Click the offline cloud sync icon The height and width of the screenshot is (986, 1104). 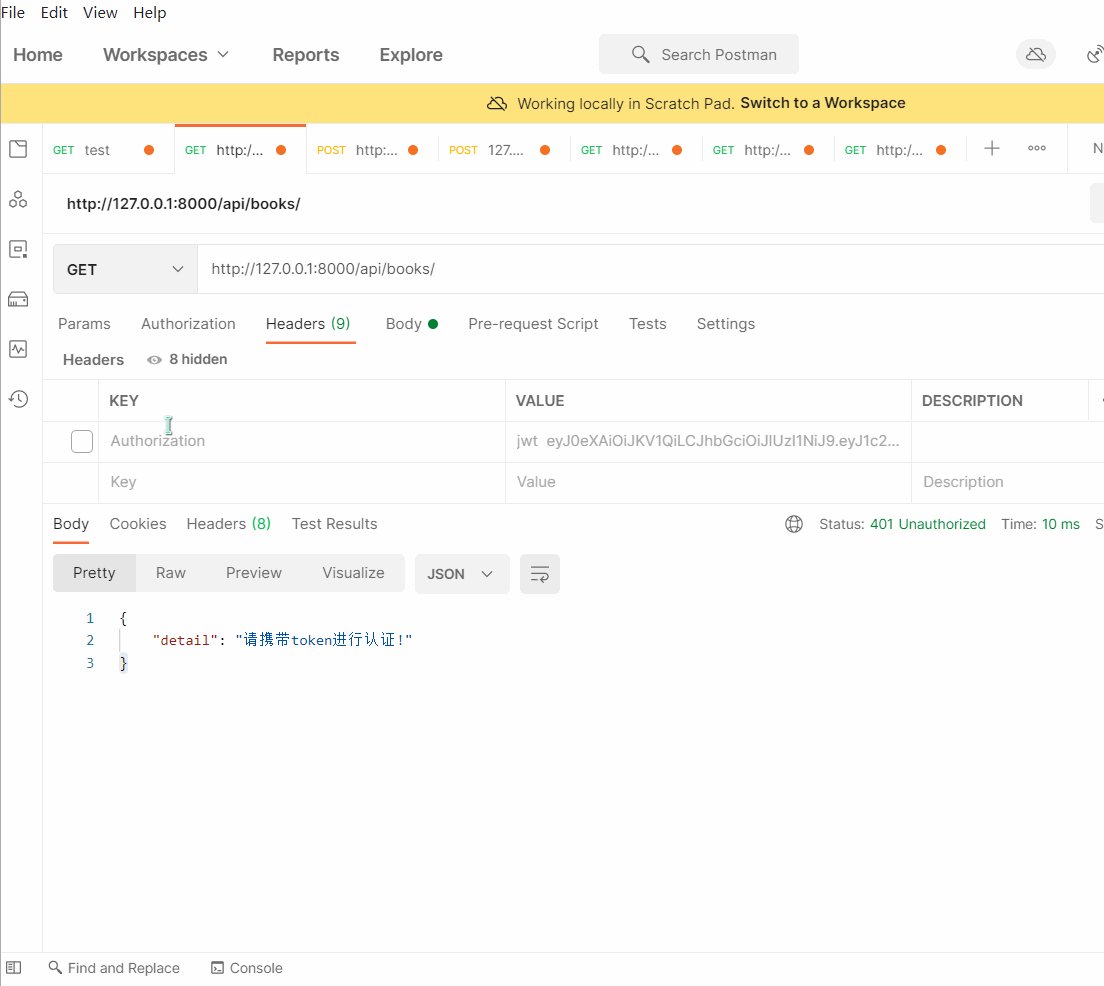[1035, 54]
